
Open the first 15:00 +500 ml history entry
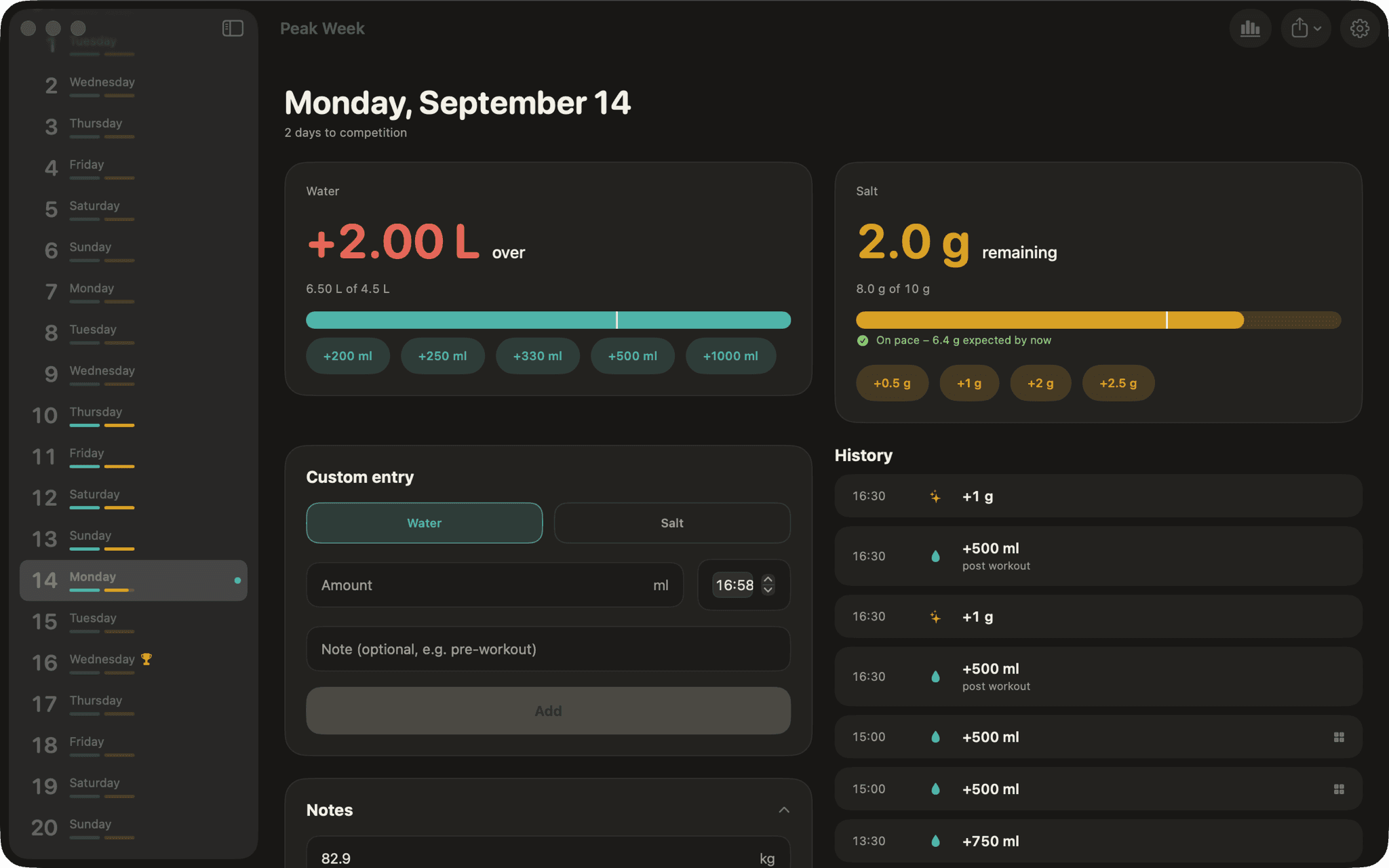(1098, 737)
